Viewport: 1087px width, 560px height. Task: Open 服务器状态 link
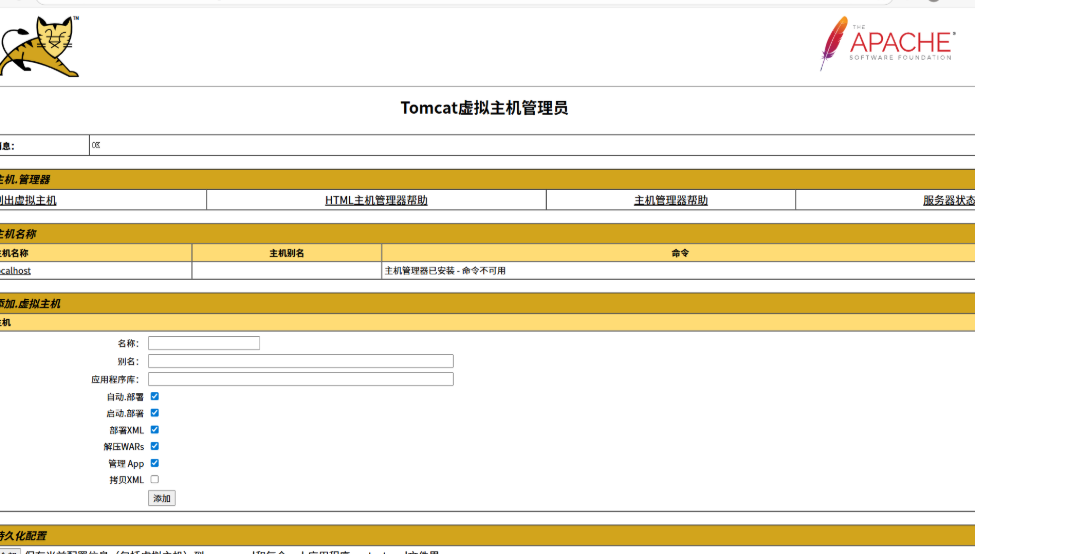point(948,200)
